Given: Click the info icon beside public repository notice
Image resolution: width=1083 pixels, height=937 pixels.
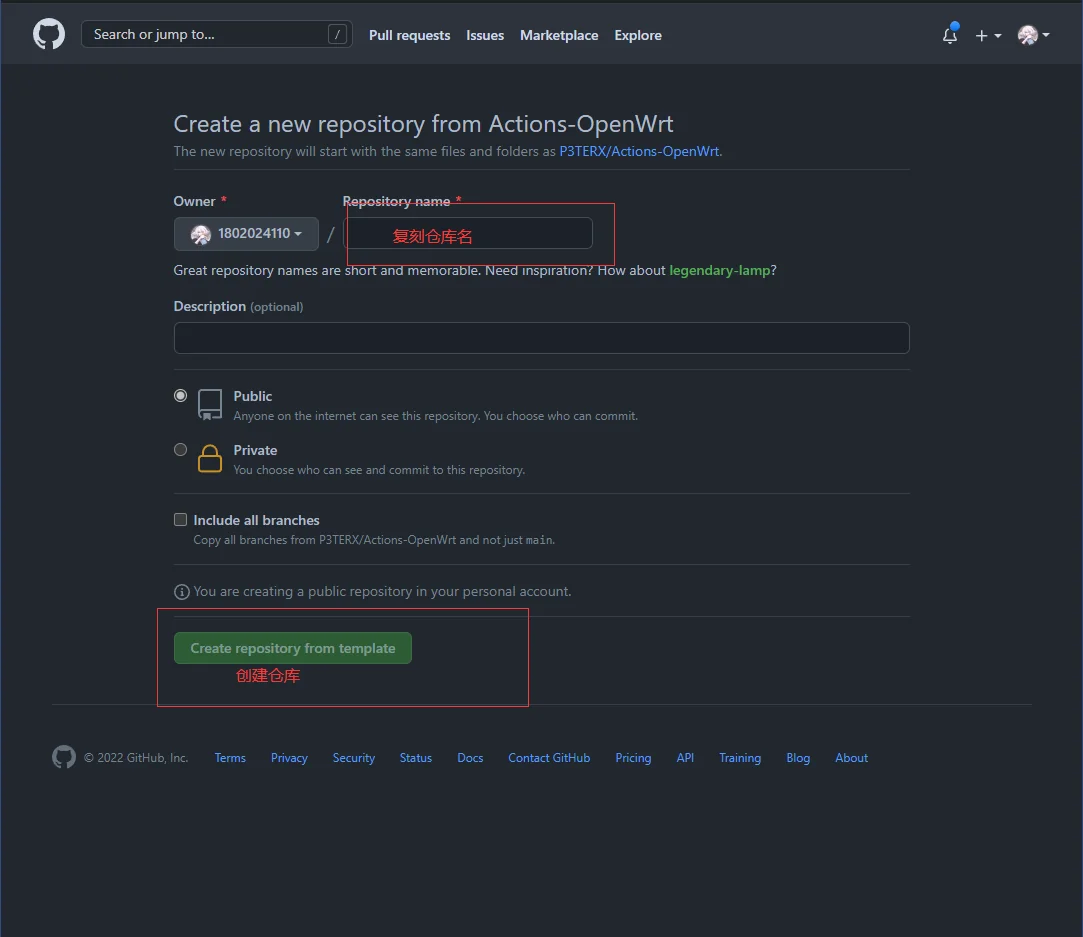Looking at the screenshot, I should pyautogui.click(x=182, y=592).
